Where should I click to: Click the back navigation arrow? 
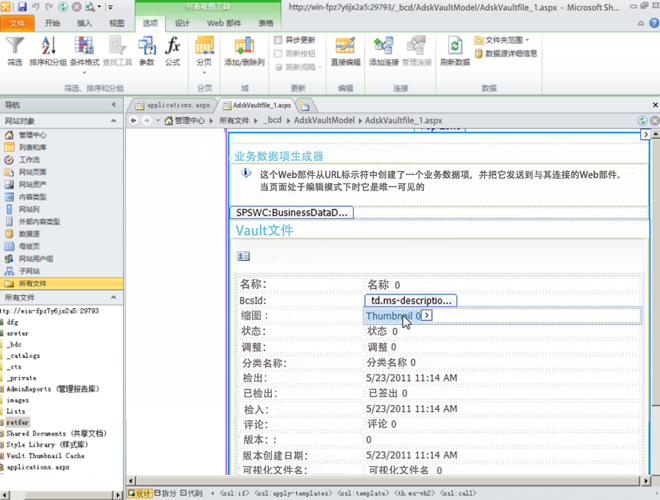134,121
